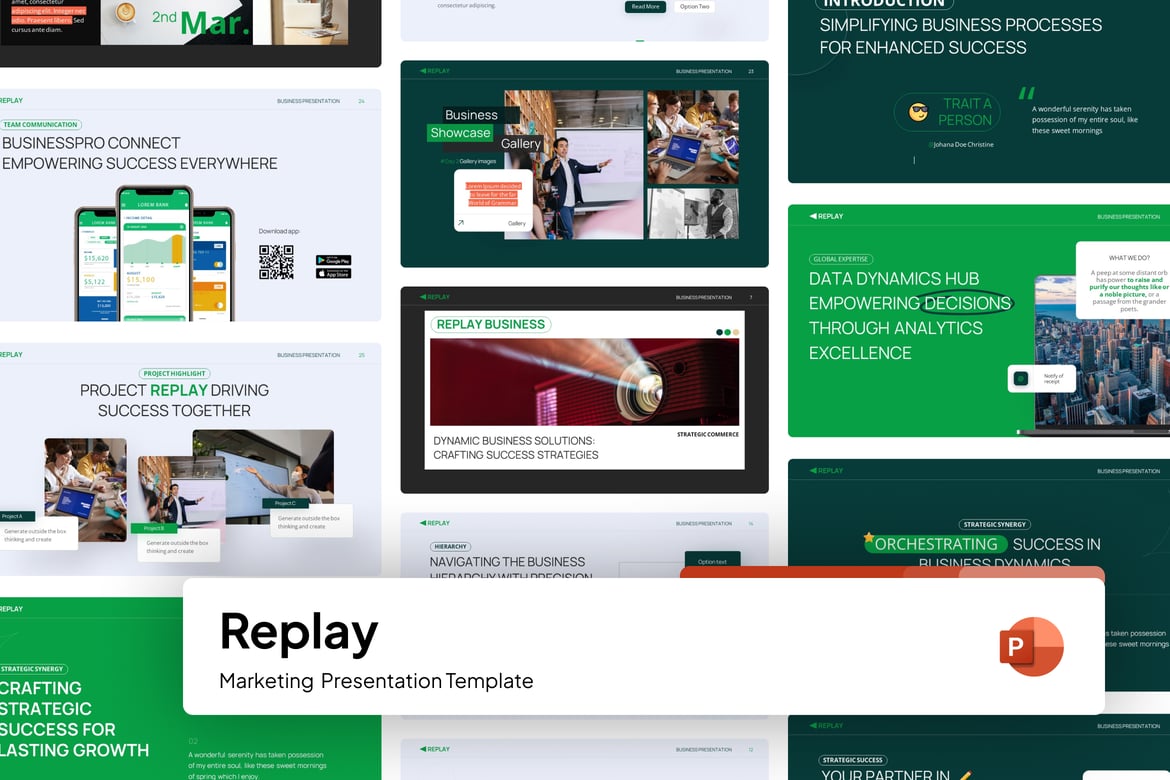This screenshot has height=780, width=1170.
Task: Select the STRATEGIC SUCCESS tag
Action: 852,760
